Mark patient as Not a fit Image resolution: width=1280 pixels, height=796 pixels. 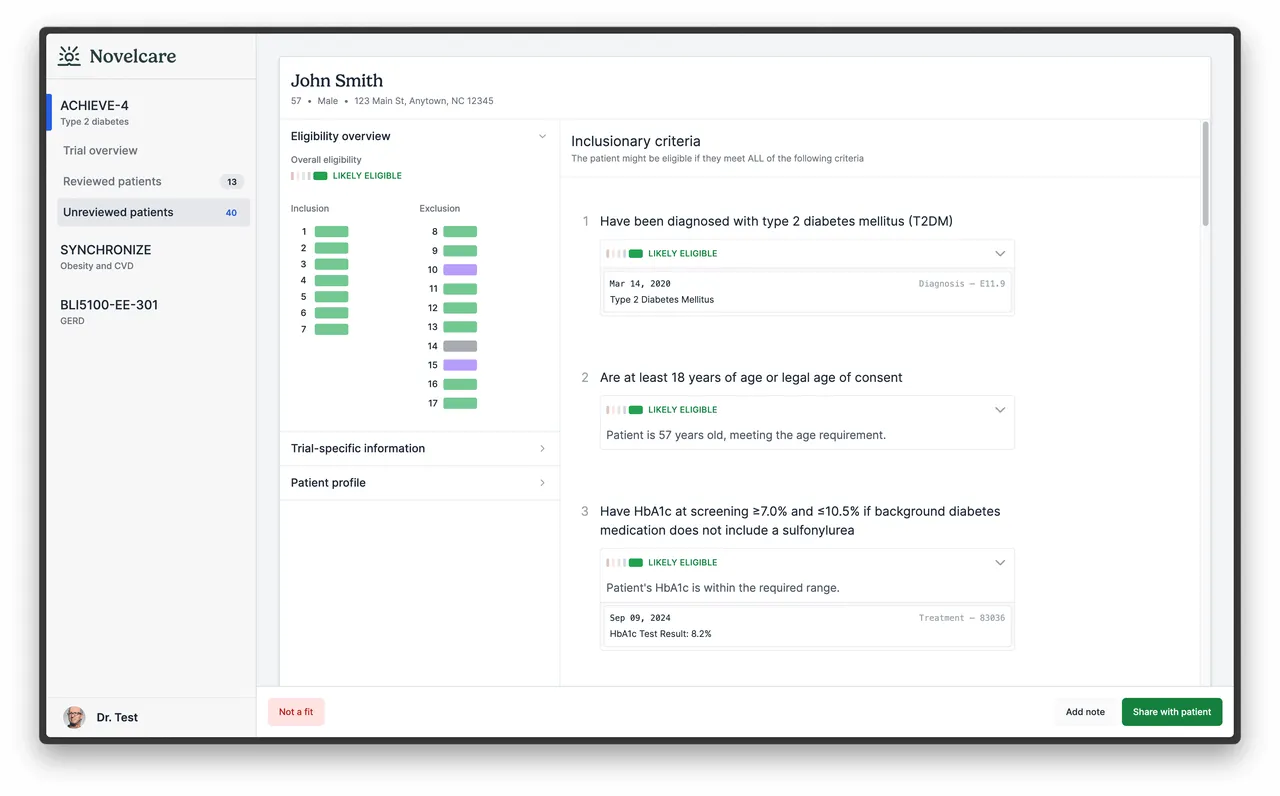coord(296,712)
